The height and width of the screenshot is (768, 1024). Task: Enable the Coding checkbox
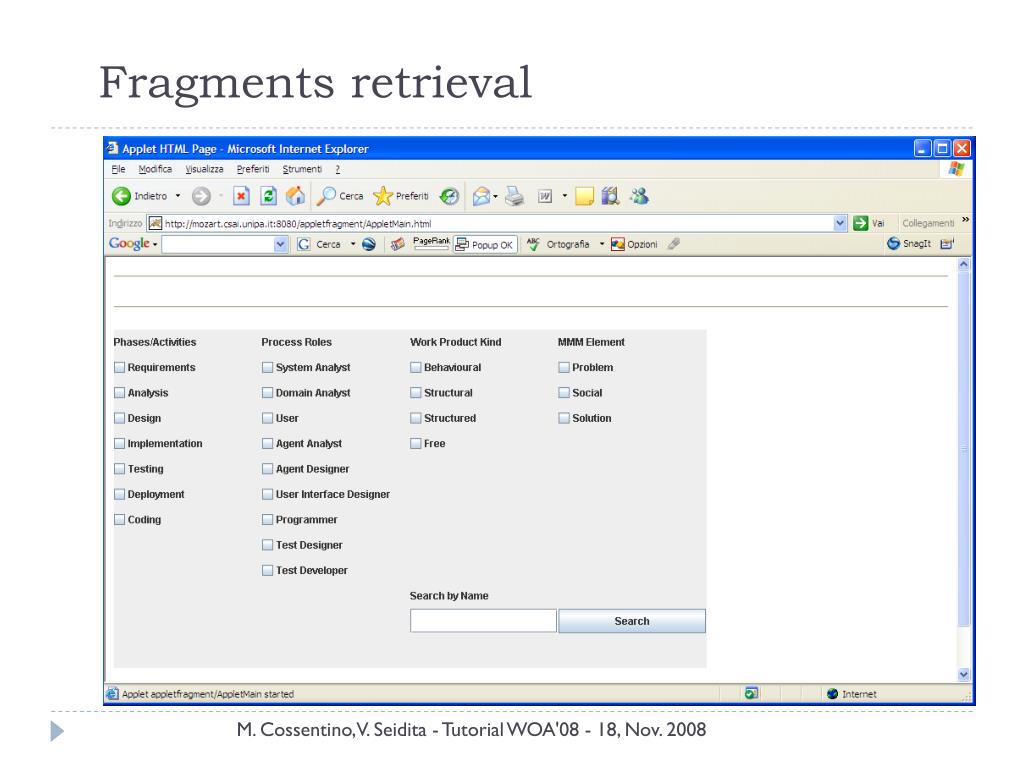pos(120,520)
